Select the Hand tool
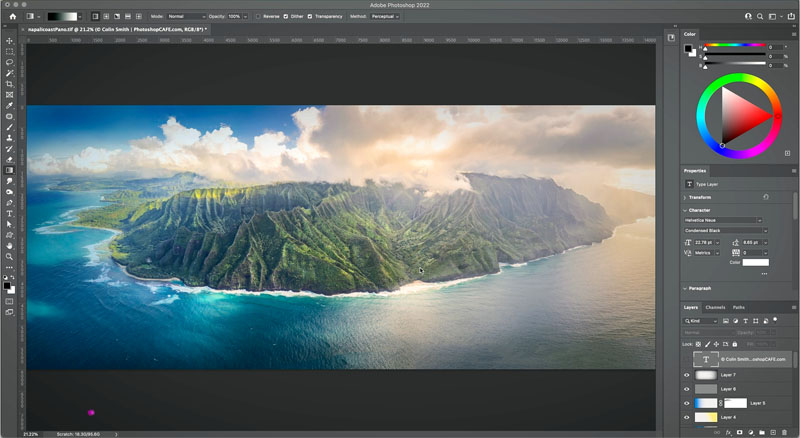800x438 pixels. pos(9,246)
